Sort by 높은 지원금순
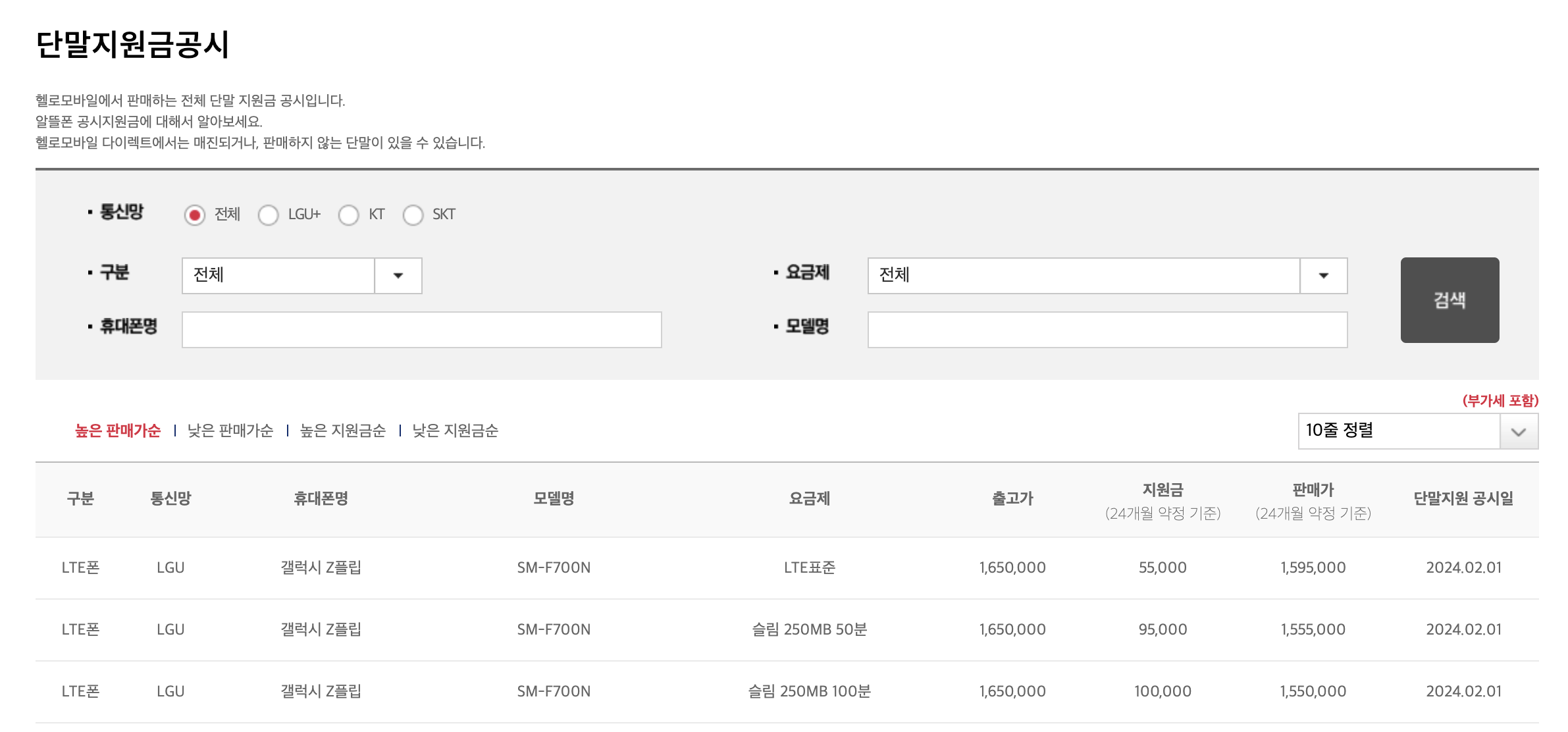 click(343, 431)
